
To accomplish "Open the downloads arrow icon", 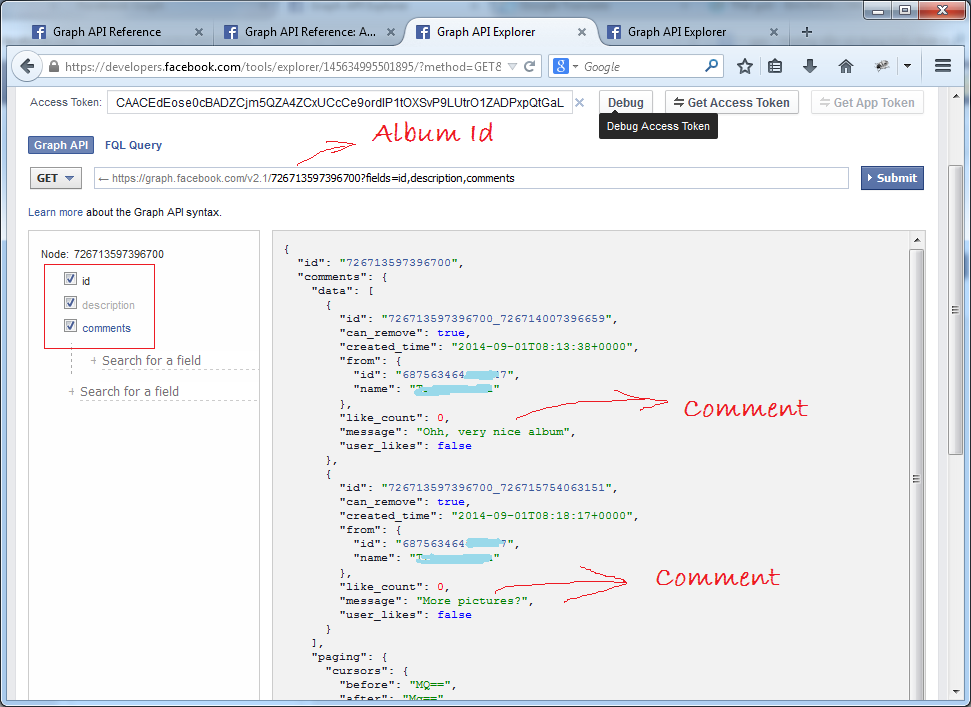I will tap(809, 66).
